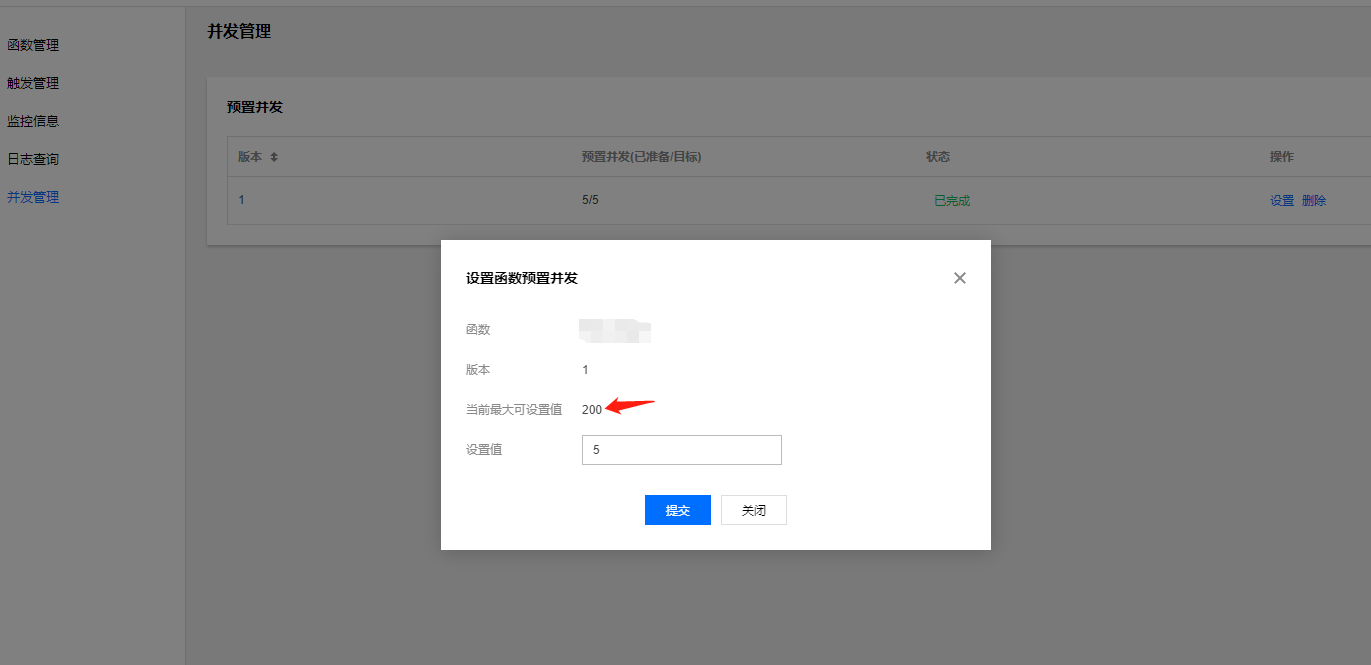The image size is (1371, 665).
Task: Open 函数管理 in the left sidebar
Action: click(x=33, y=45)
